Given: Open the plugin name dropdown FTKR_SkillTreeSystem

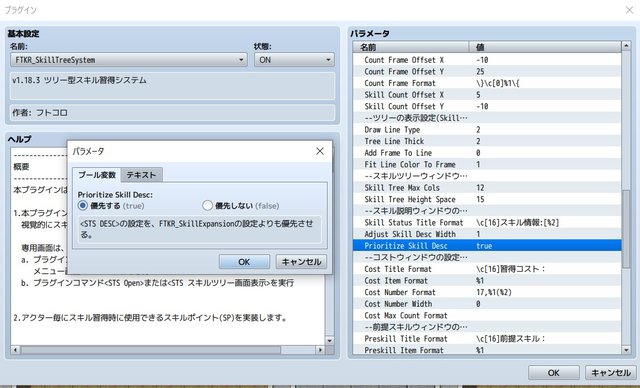Looking at the screenshot, I should pos(129,60).
